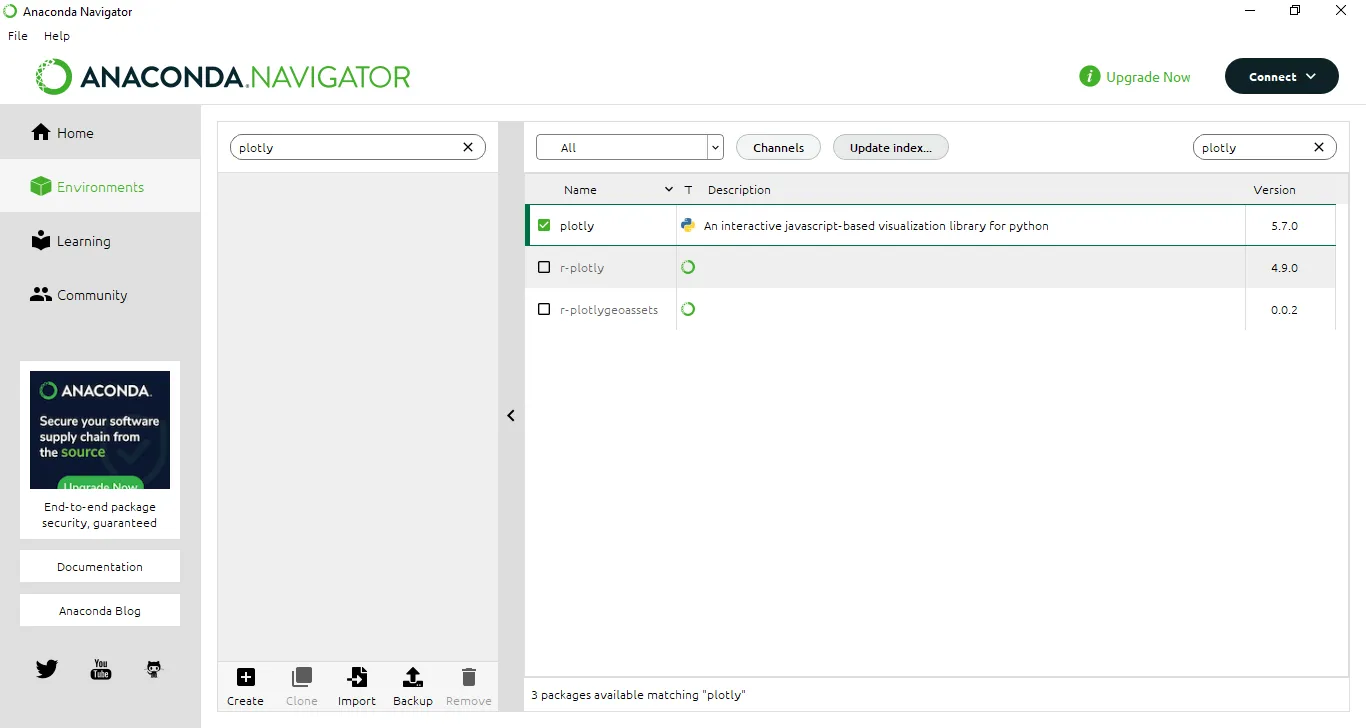Click r-plotlygeoassets version 0.0.2
This screenshot has width=1366, height=728.
click(x=1284, y=310)
